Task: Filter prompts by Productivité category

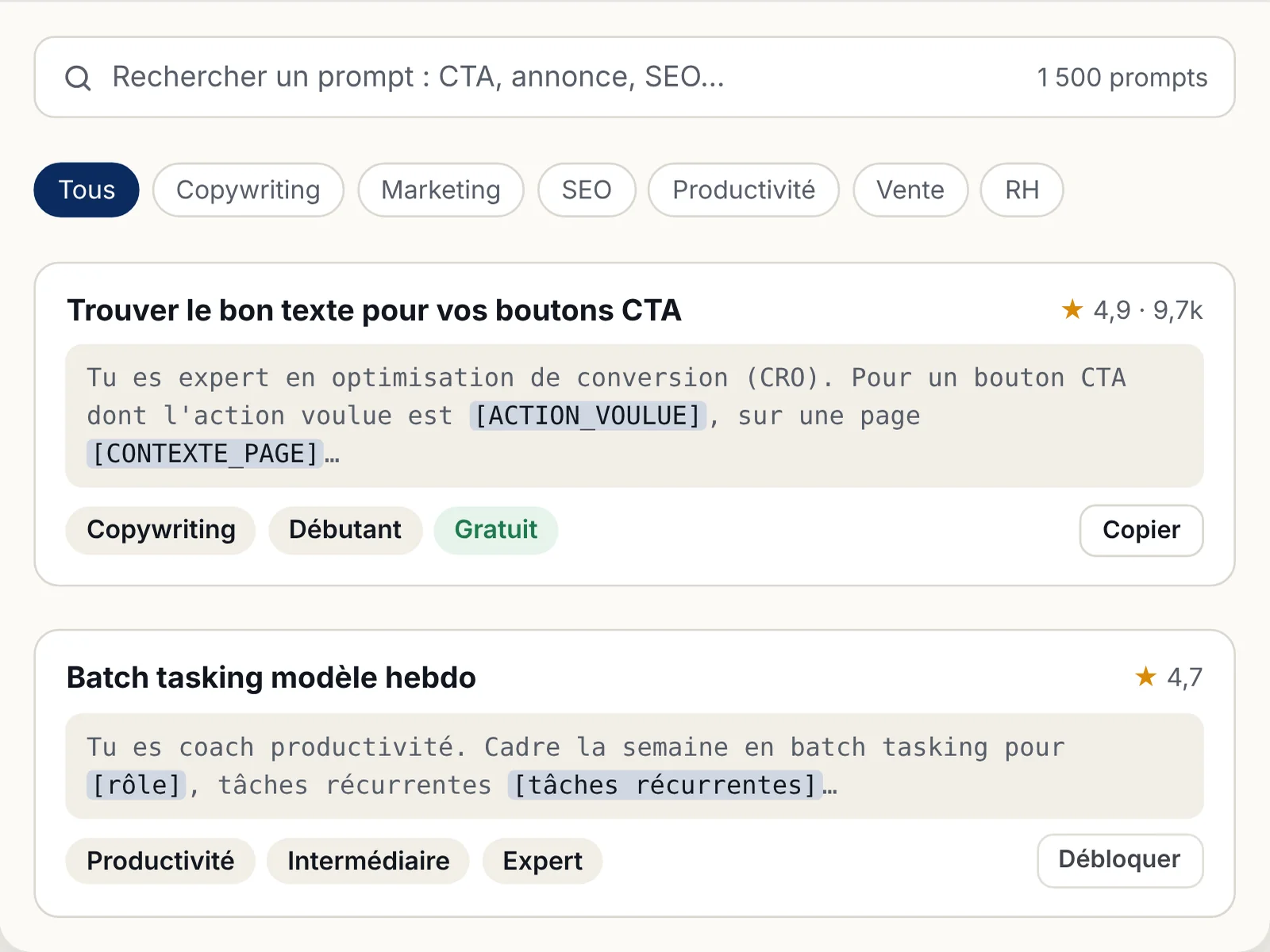Action: (744, 190)
